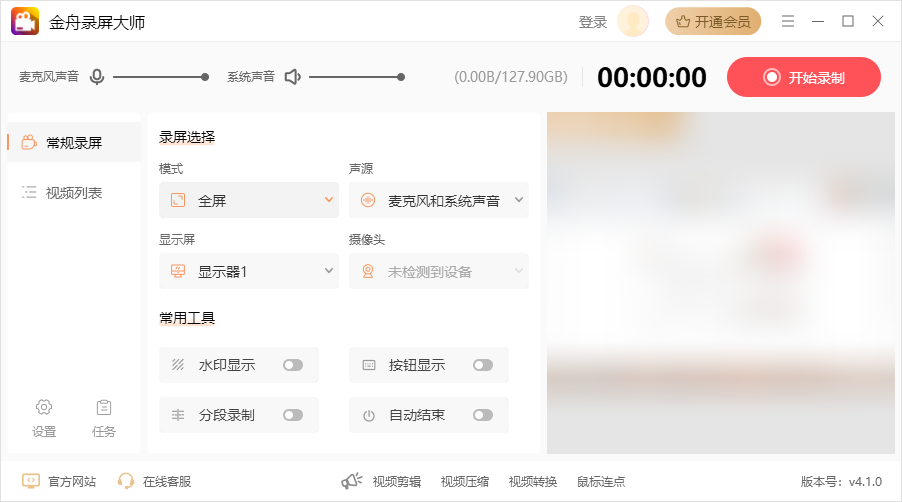Enable the 水印显示 toggle
Image resolution: width=902 pixels, height=502 pixels.
[293, 365]
